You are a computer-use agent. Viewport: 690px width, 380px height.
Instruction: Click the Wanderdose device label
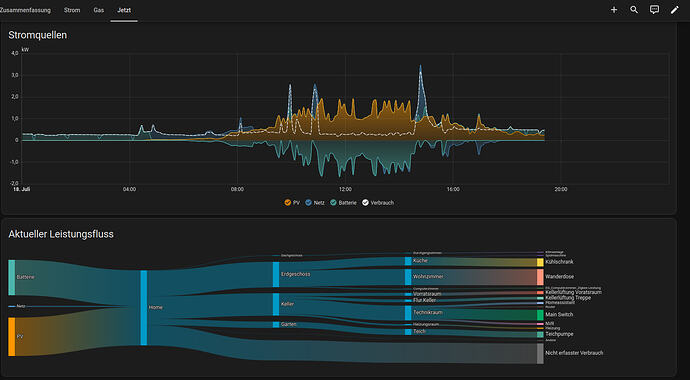point(559,277)
